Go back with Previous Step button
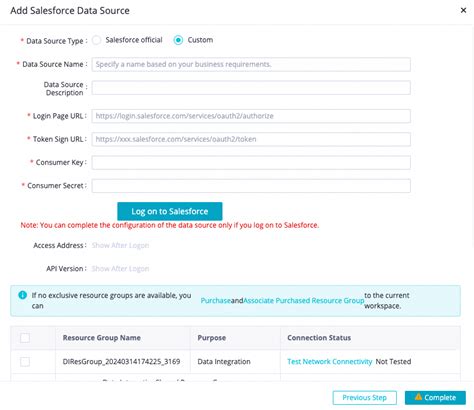 365,398
